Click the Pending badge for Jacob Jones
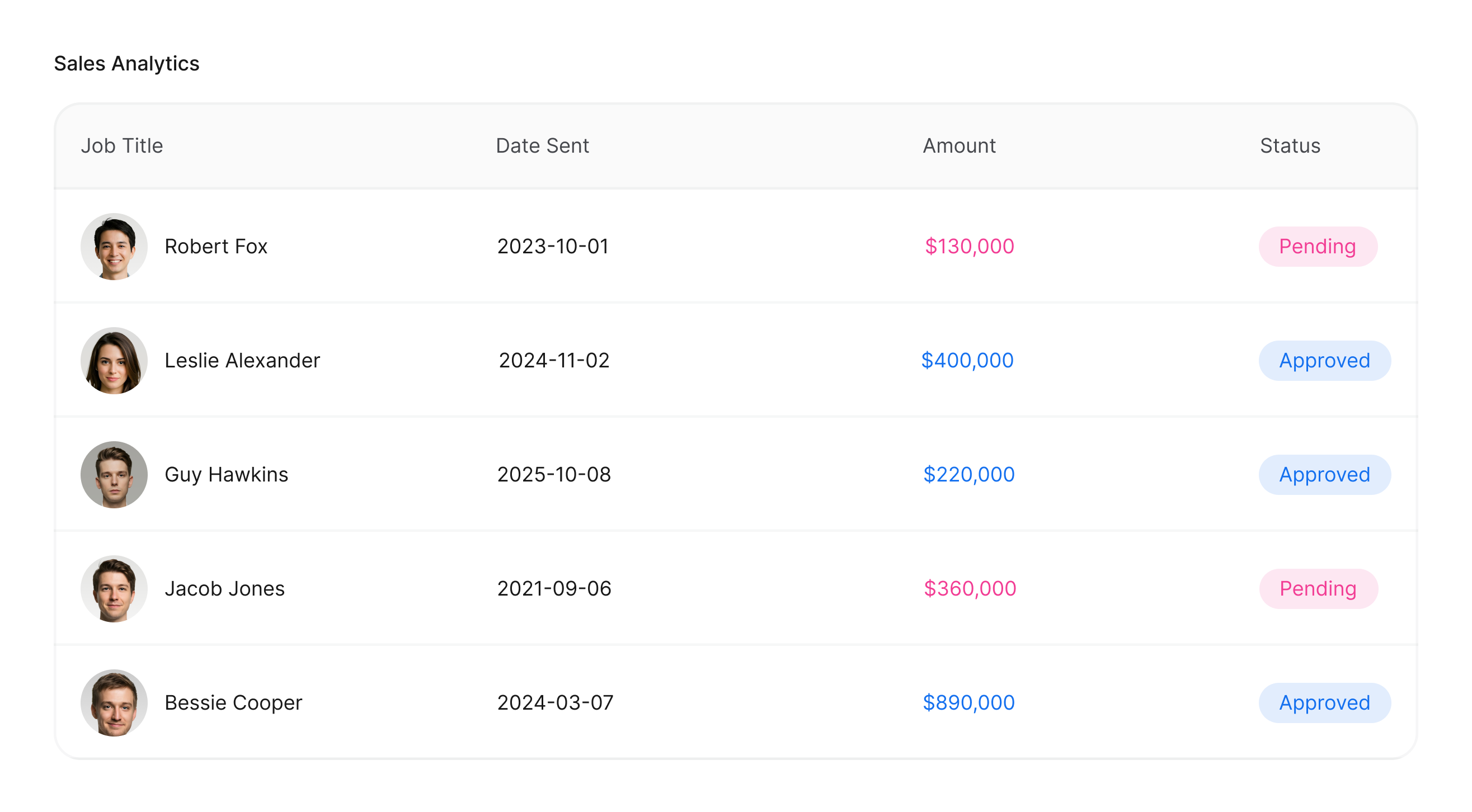The width and height of the screenshot is (1472, 812). pyautogui.click(x=1318, y=589)
